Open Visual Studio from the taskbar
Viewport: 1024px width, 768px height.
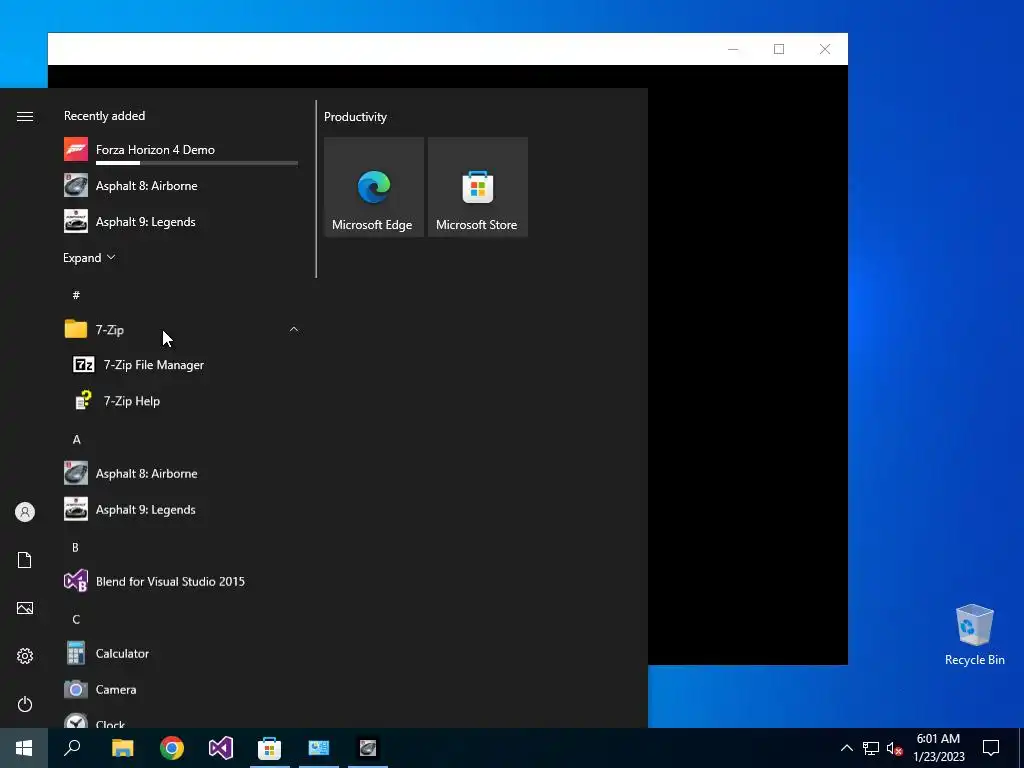221,748
